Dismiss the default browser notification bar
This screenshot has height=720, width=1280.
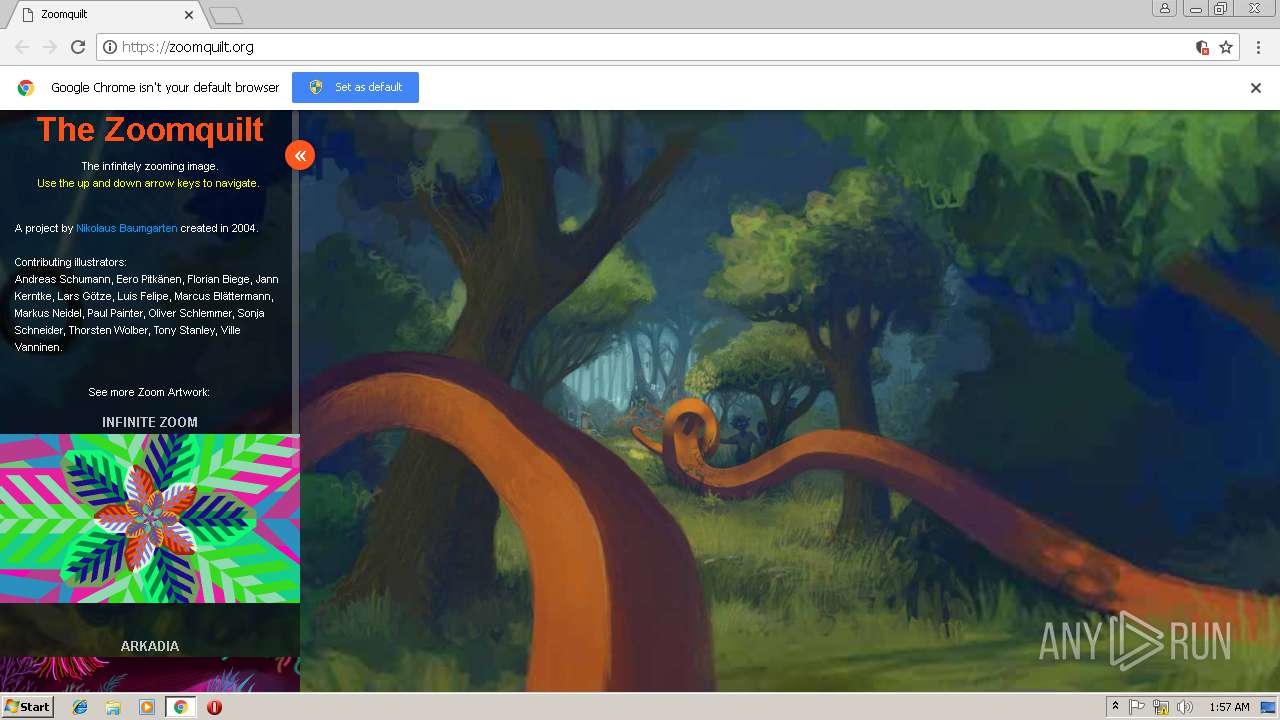click(x=1256, y=88)
